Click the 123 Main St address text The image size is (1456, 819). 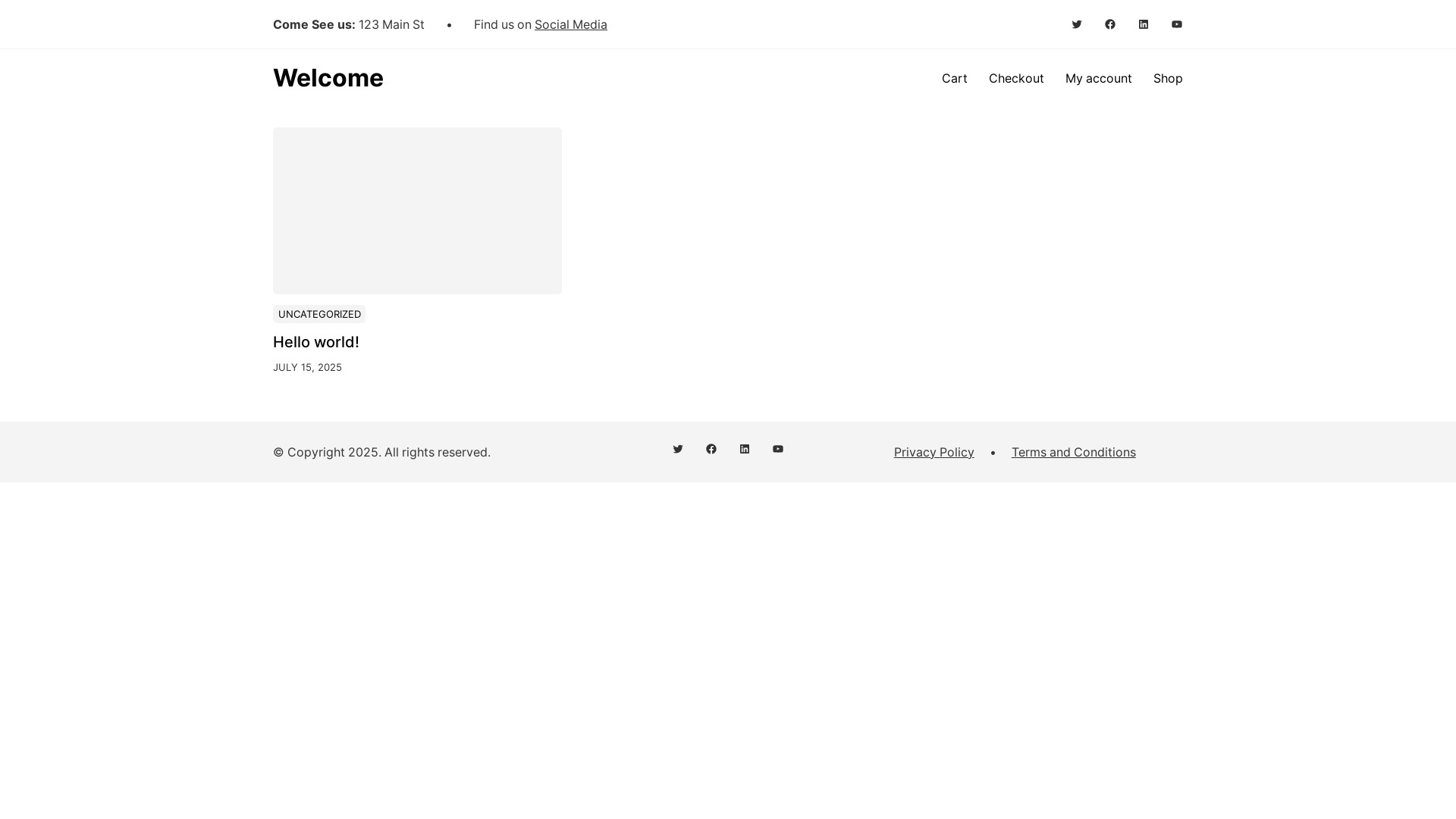click(391, 24)
